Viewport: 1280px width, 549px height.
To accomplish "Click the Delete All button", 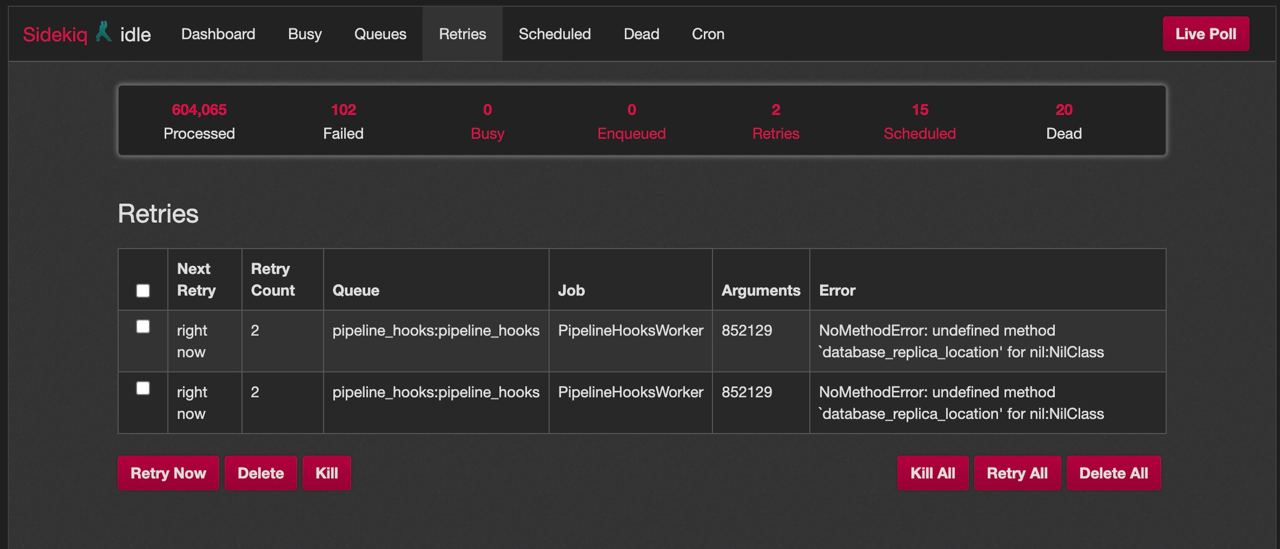I will pos(1114,474).
